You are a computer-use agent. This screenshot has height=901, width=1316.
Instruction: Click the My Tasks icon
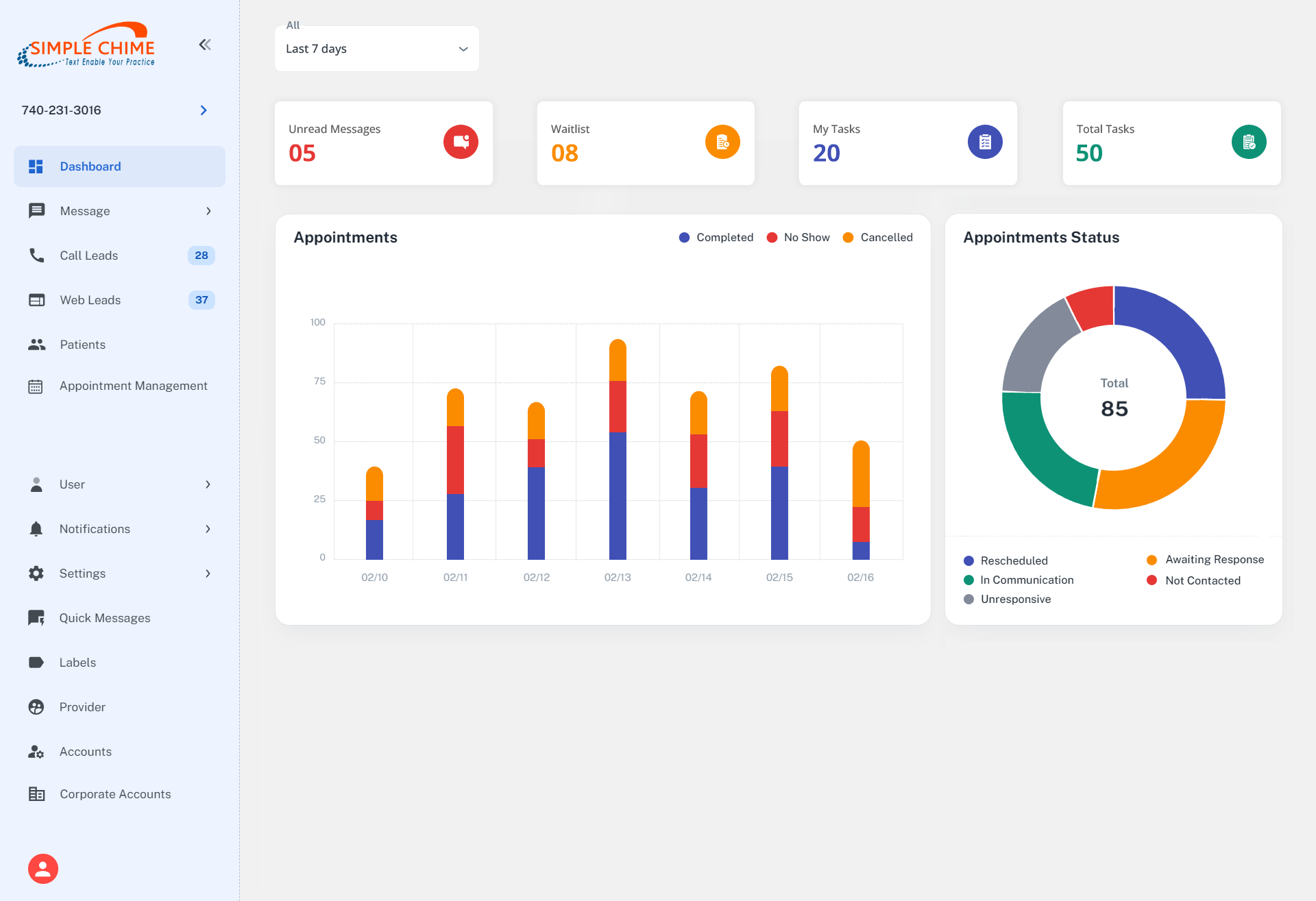[983, 141]
